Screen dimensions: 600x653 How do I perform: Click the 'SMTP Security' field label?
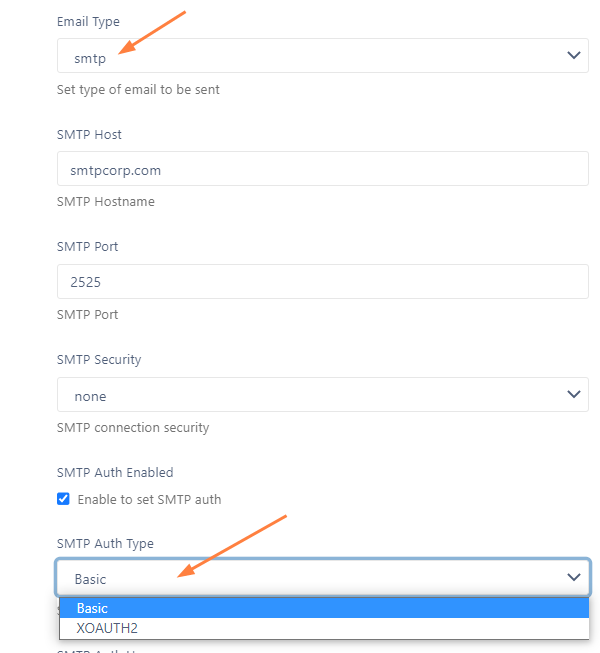click(99, 359)
